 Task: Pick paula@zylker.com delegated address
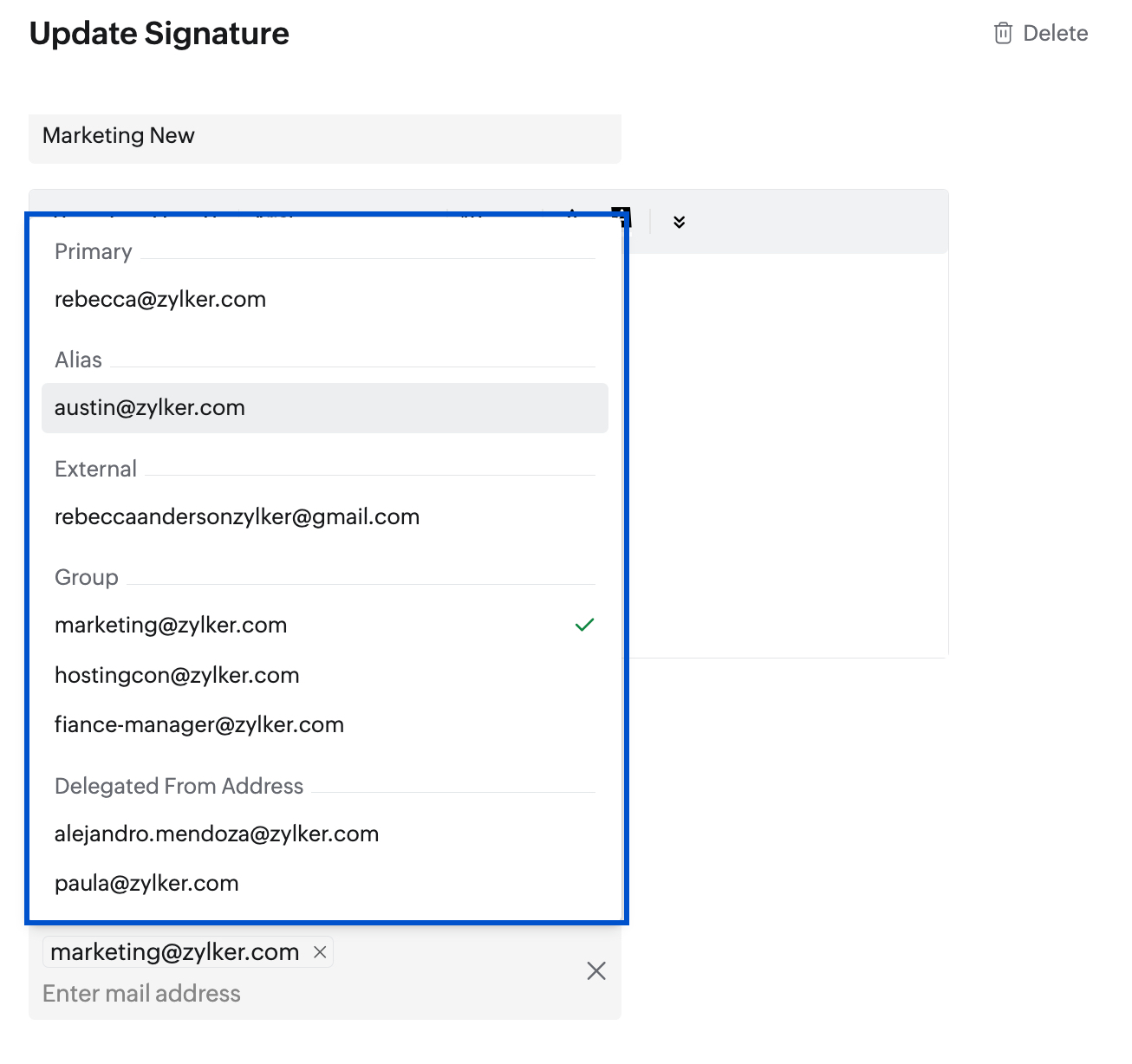pyautogui.click(x=325, y=884)
